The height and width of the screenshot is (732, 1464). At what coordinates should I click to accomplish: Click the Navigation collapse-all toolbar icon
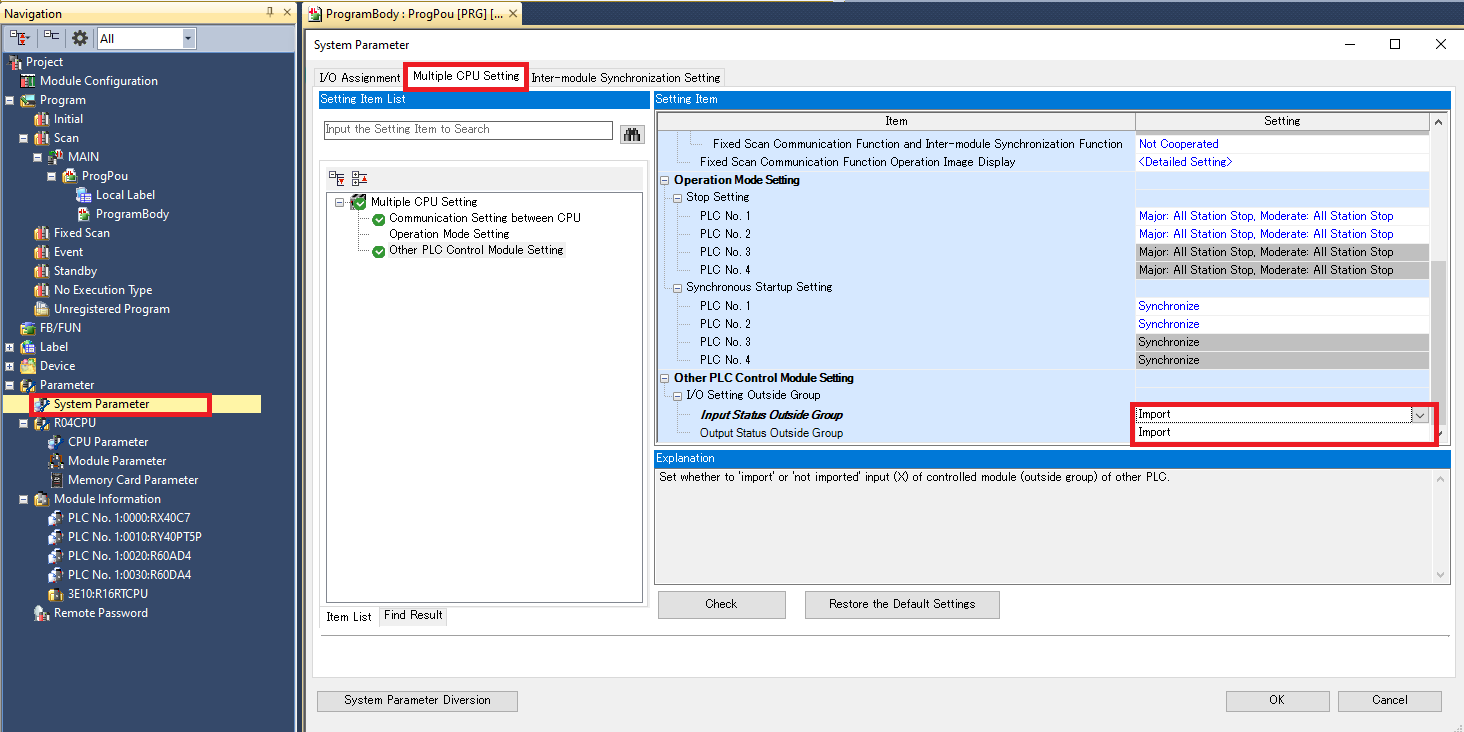tap(51, 38)
